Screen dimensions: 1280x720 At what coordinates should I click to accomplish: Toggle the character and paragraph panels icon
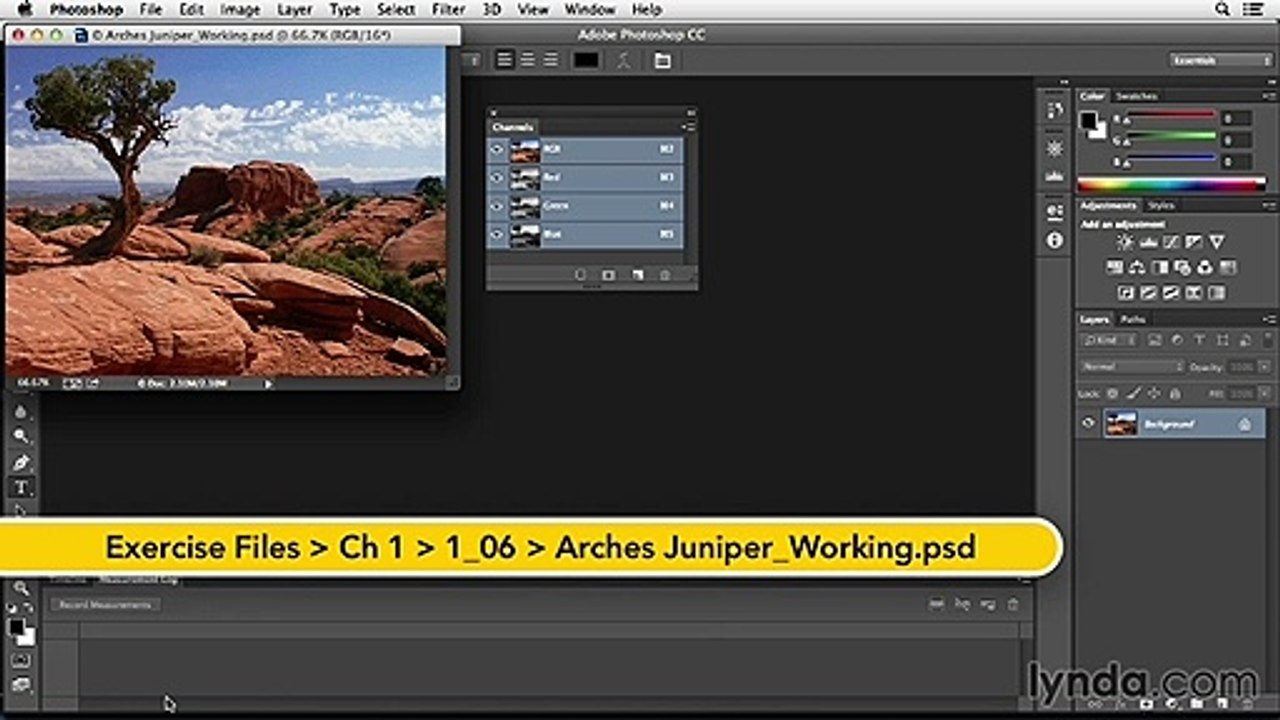click(662, 60)
